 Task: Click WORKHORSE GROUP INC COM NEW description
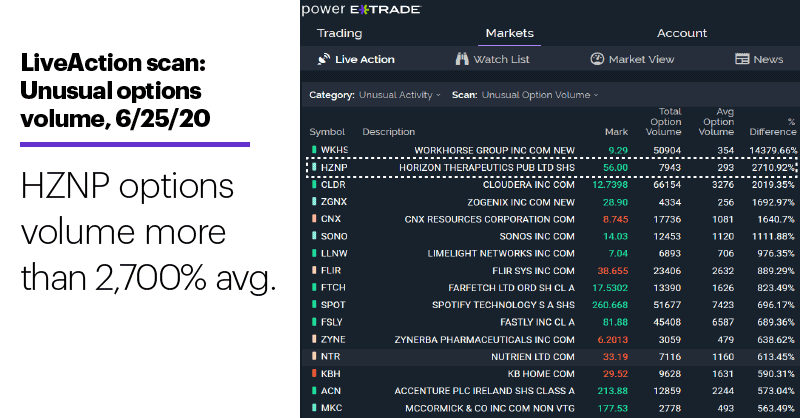coord(494,150)
